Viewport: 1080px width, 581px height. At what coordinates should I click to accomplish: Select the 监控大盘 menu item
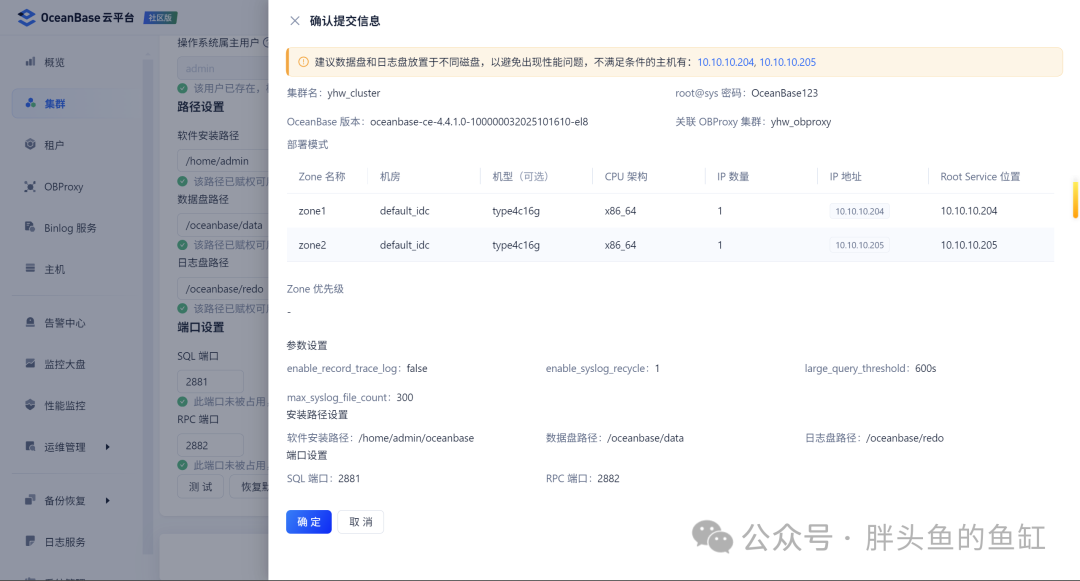click(x=65, y=364)
